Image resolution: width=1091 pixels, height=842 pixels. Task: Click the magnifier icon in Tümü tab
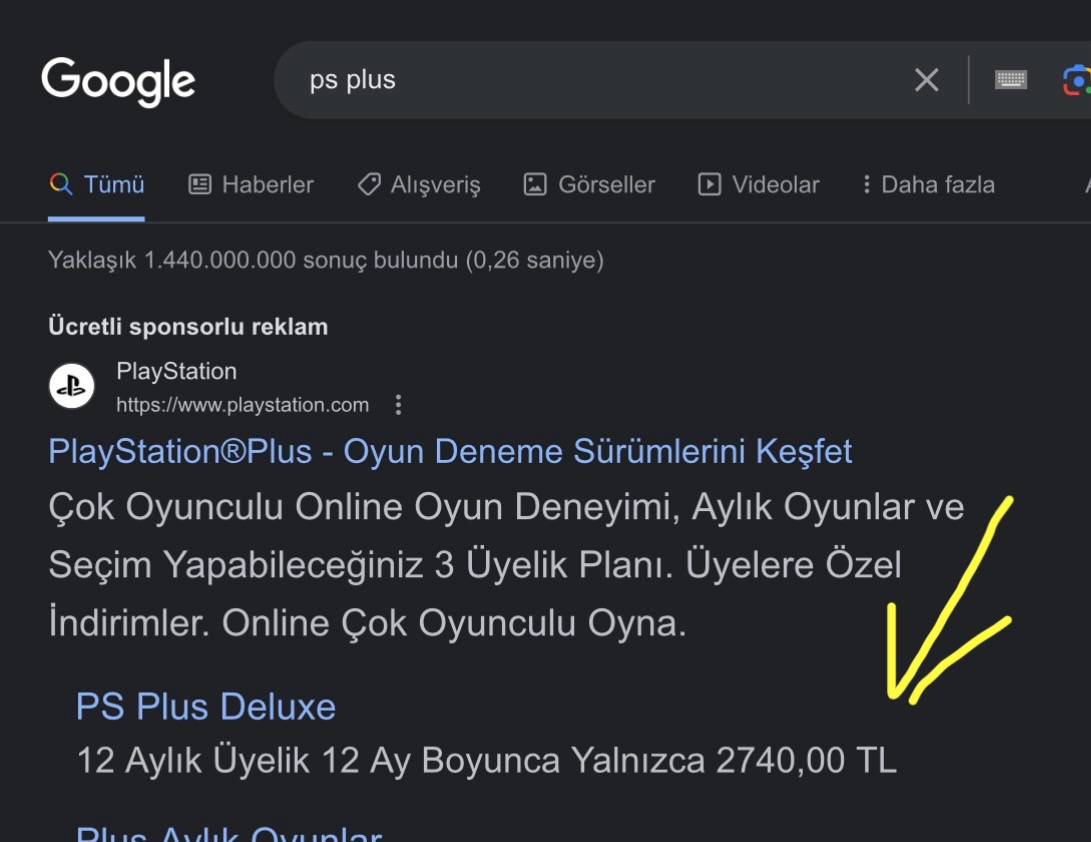[61, 184]
